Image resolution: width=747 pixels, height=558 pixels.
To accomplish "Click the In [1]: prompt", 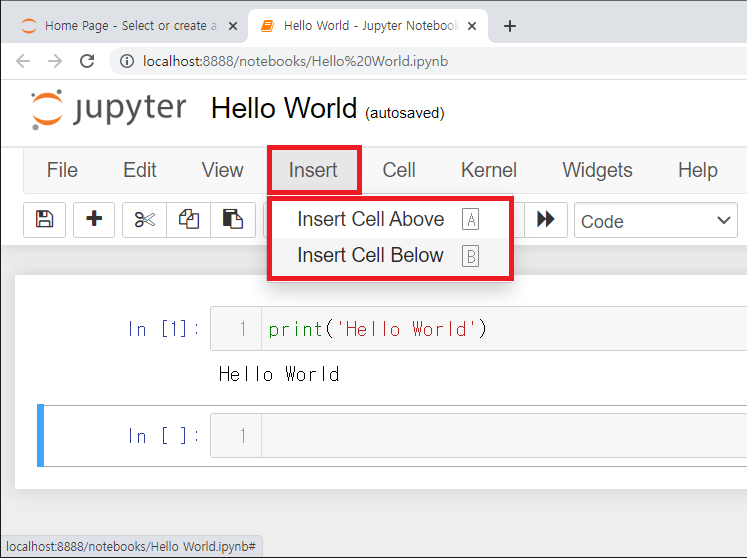I will pos(164,329).
